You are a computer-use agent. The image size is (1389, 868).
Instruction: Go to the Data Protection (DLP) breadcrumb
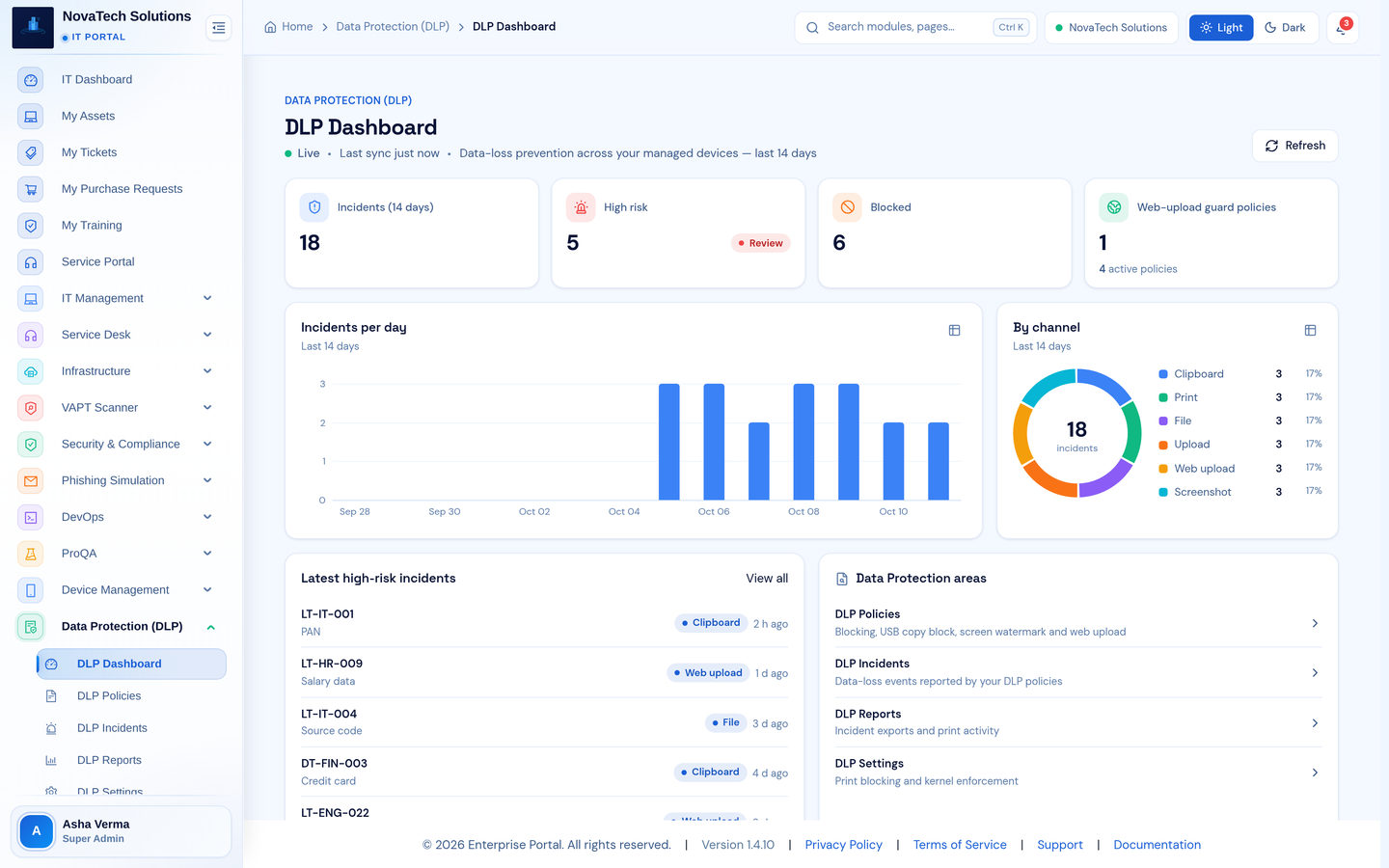tap(393, 27)
